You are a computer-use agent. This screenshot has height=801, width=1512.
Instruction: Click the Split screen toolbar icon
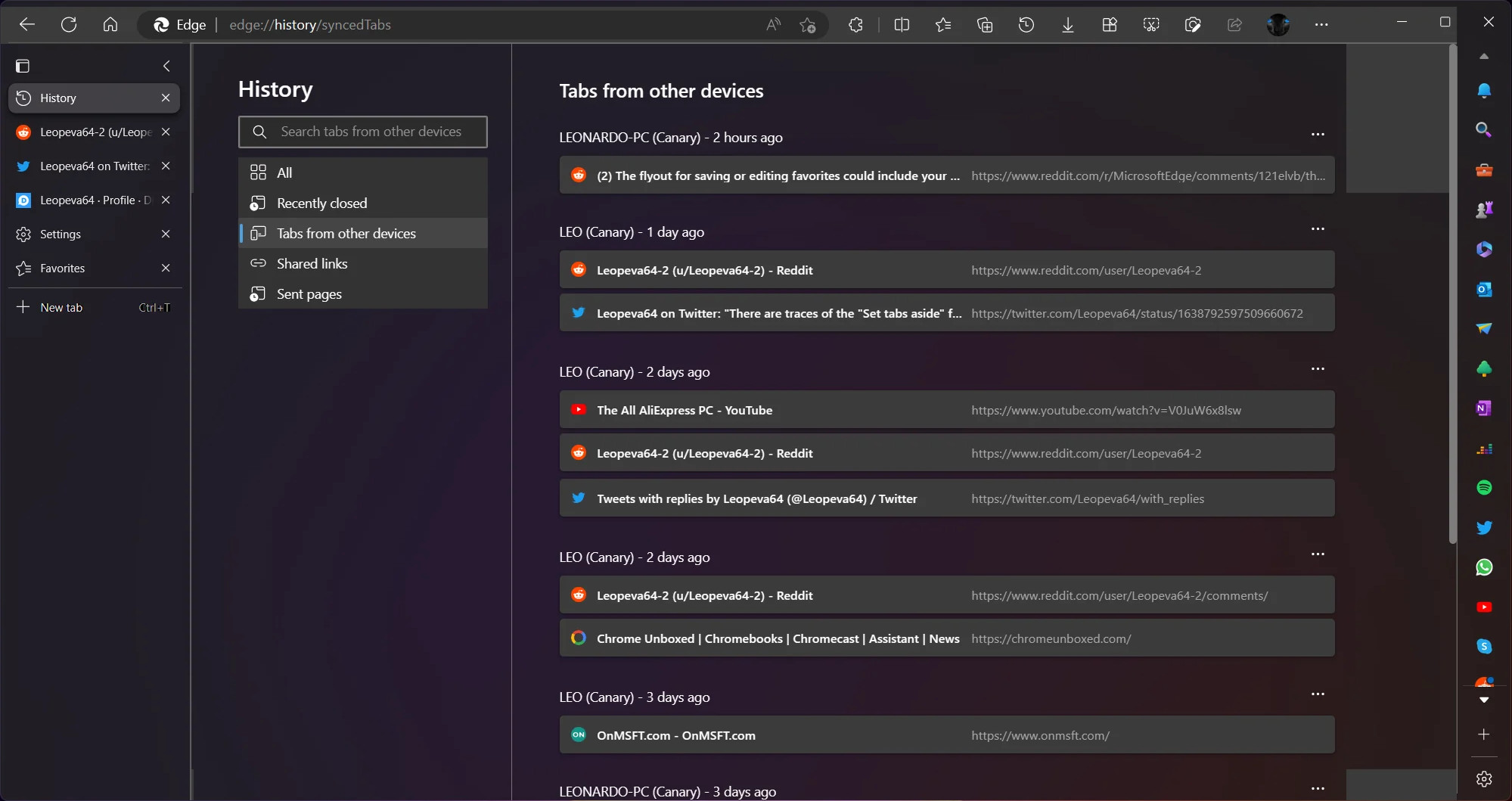pyautogui.click(x=902, y=25)
